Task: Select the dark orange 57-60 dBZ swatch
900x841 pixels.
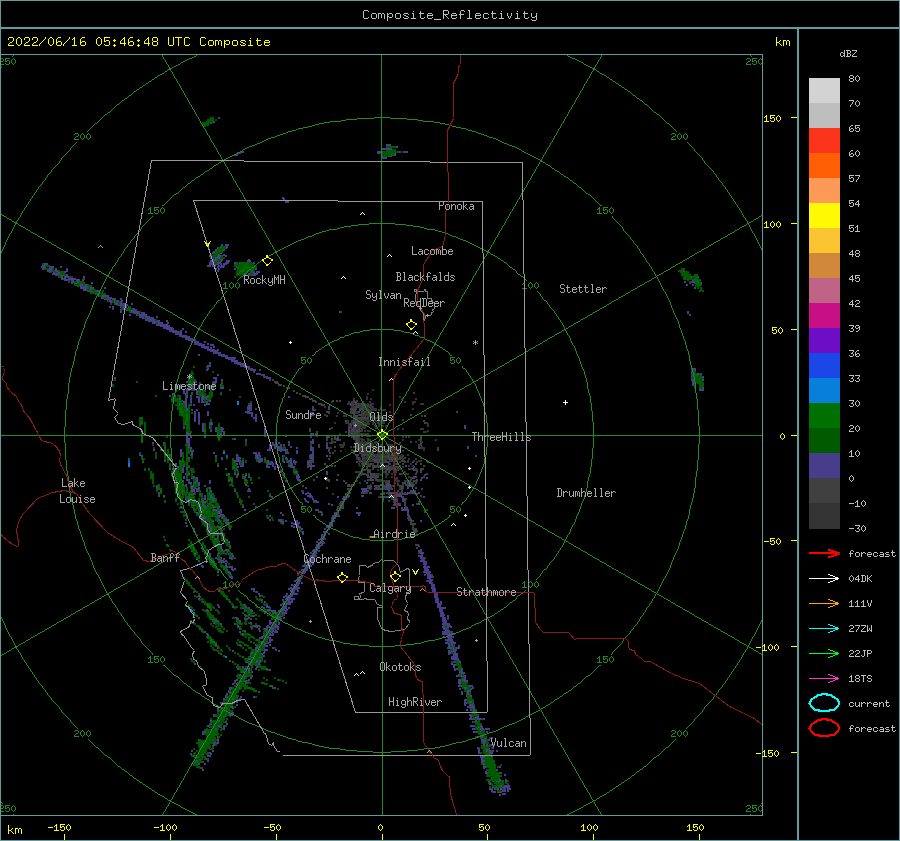Action: (x=824, y=166)
